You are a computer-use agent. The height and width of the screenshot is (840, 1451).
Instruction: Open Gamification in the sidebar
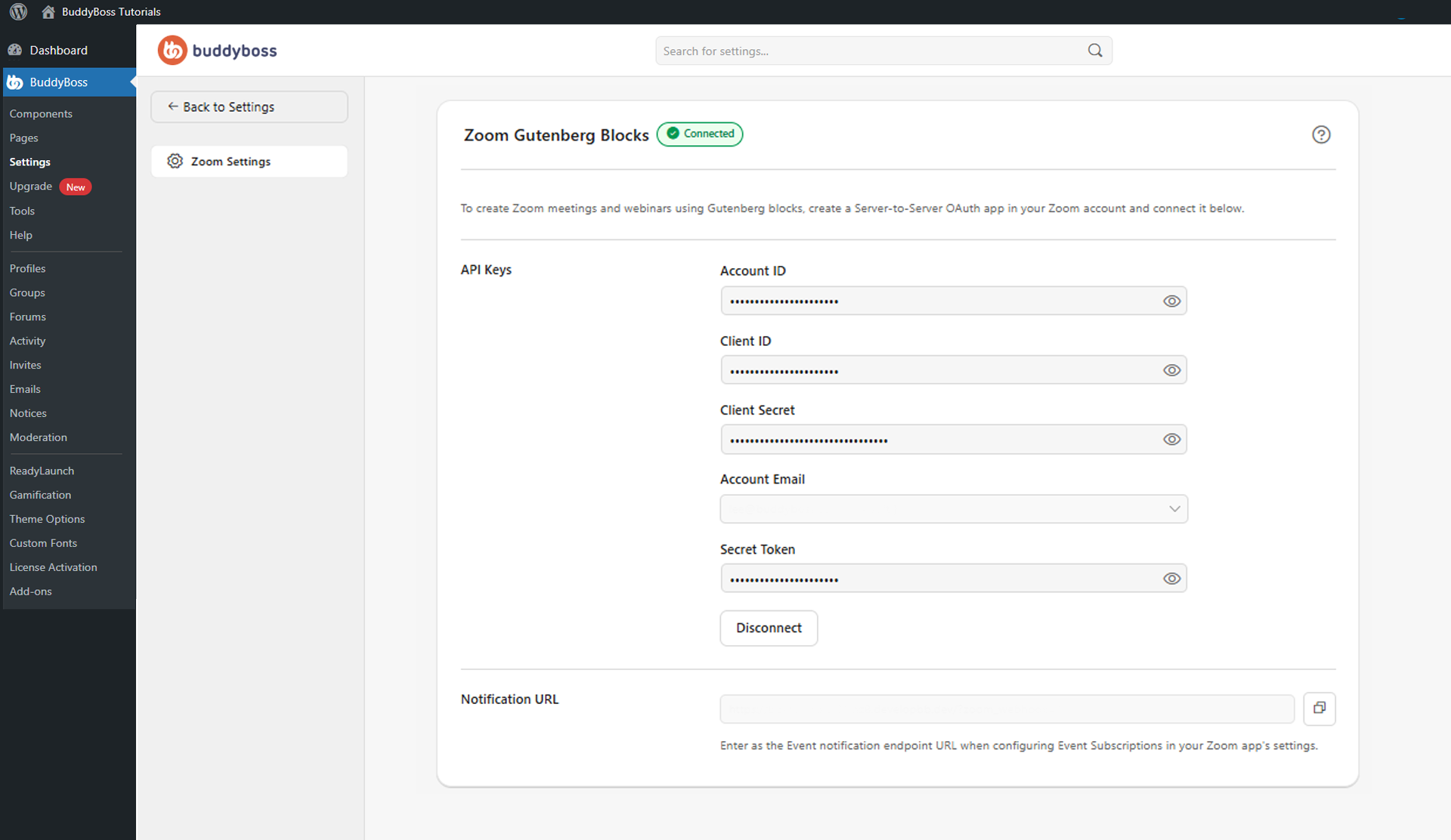pyautogui.click(x=40, y=495)
